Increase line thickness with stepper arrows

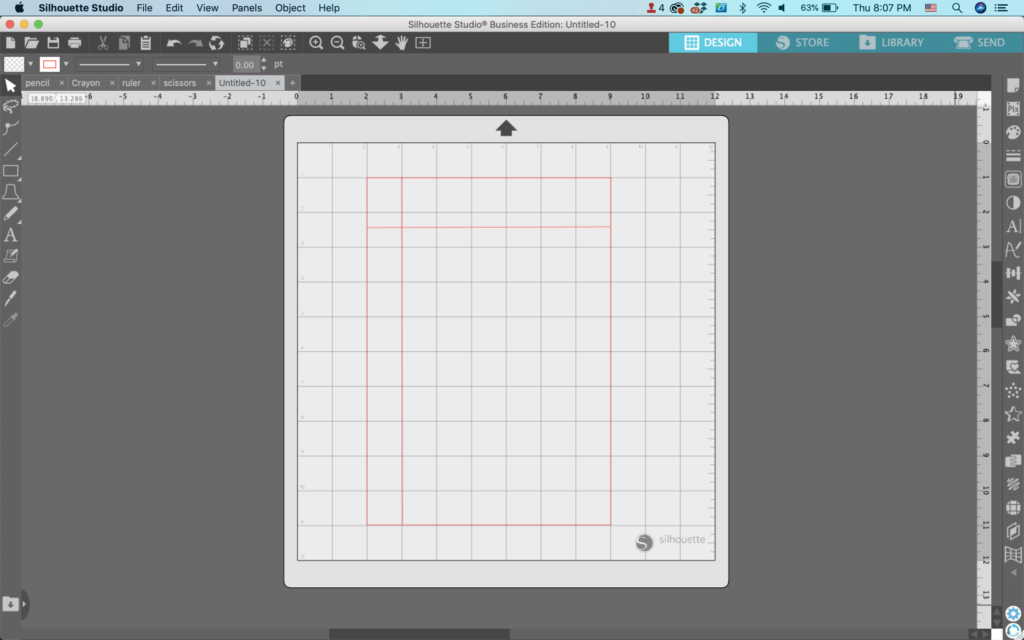click(264, 60)
